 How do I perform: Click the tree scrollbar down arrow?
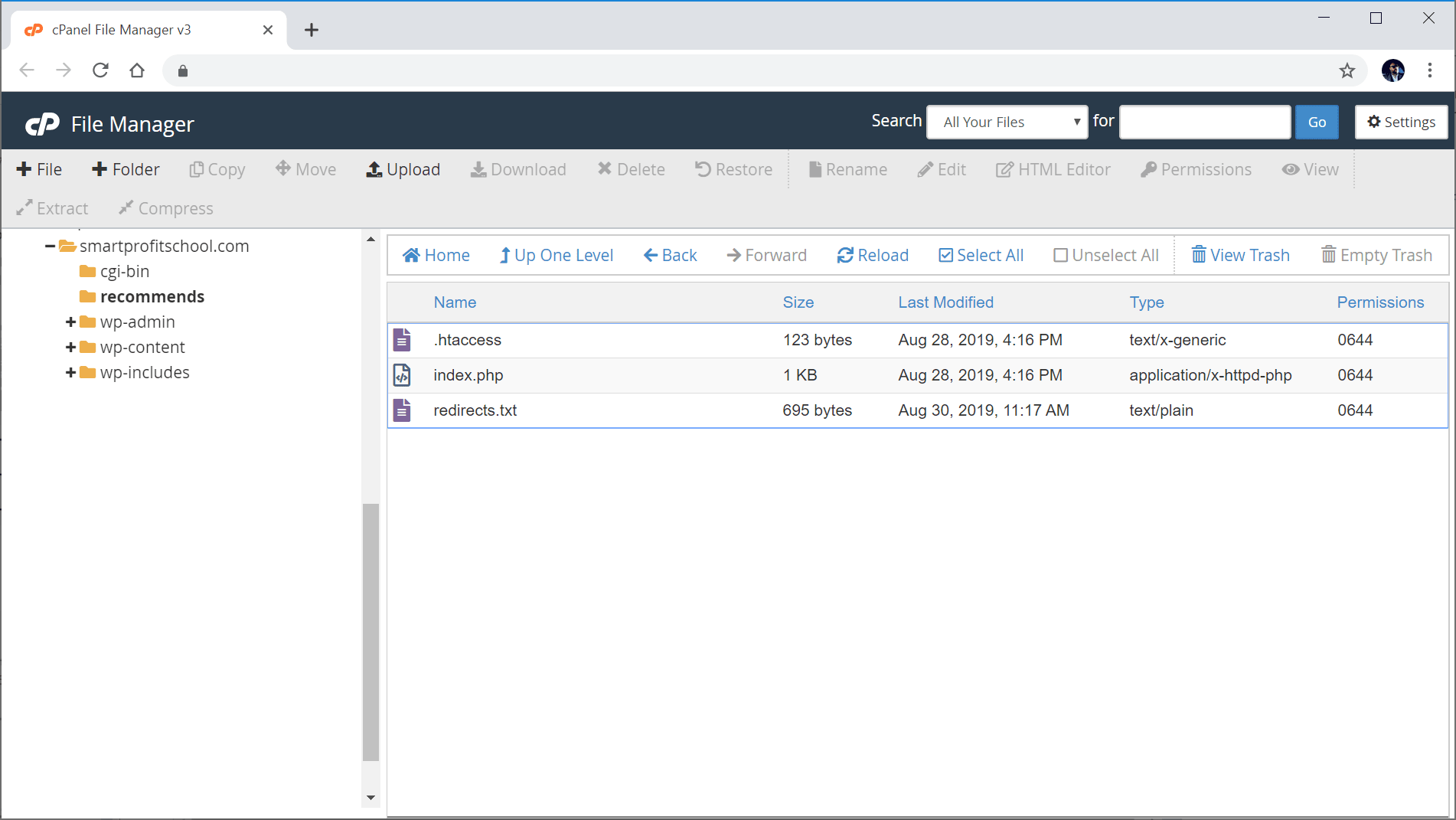(x=371, y=797)
